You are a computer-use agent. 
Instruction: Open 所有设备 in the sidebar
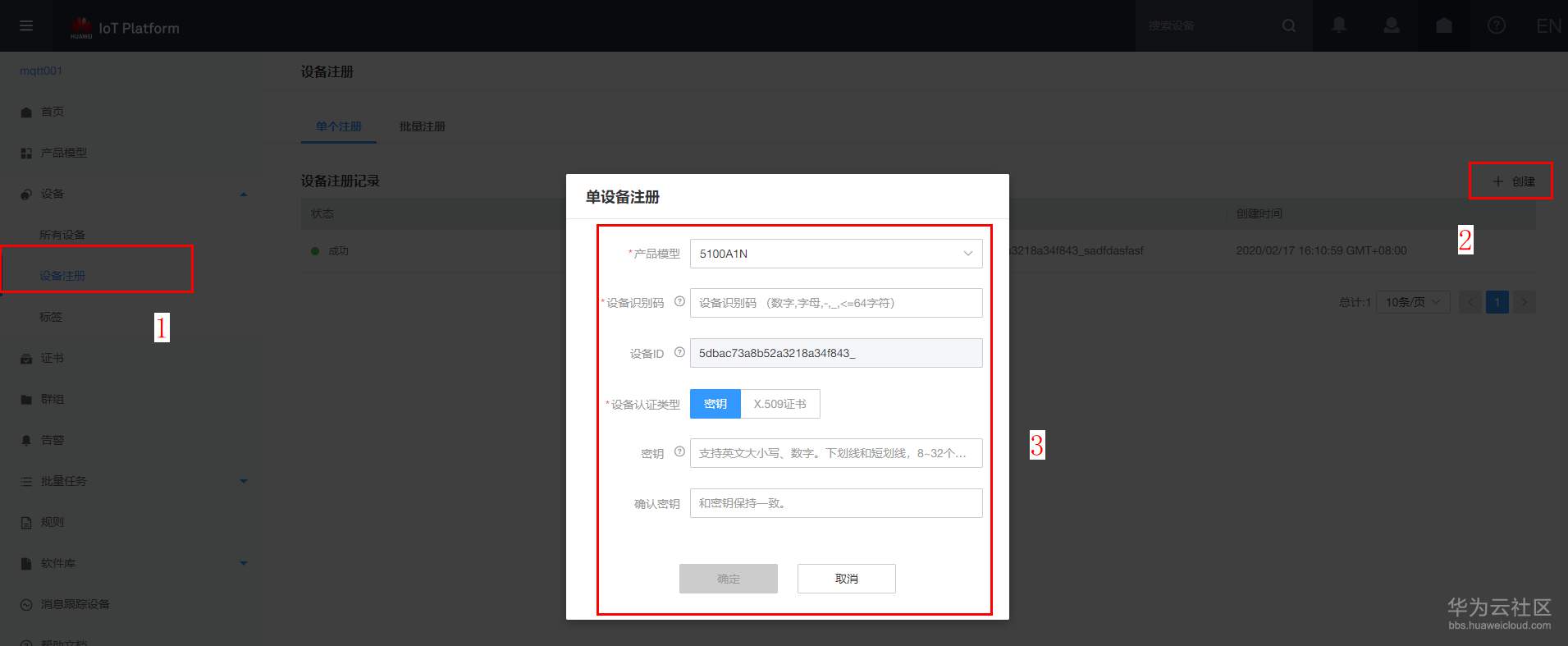[x=62, y=235]
